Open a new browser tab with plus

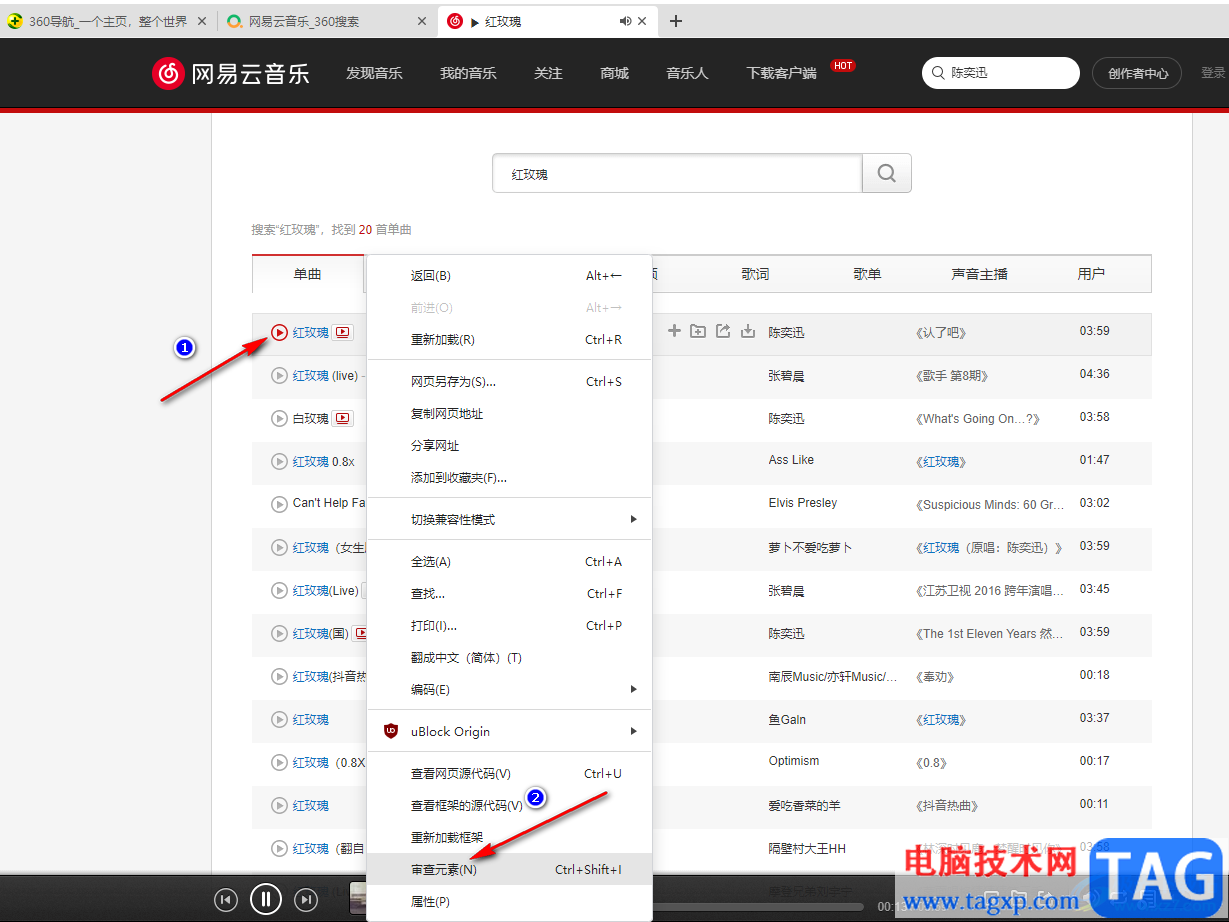[676, 21]
